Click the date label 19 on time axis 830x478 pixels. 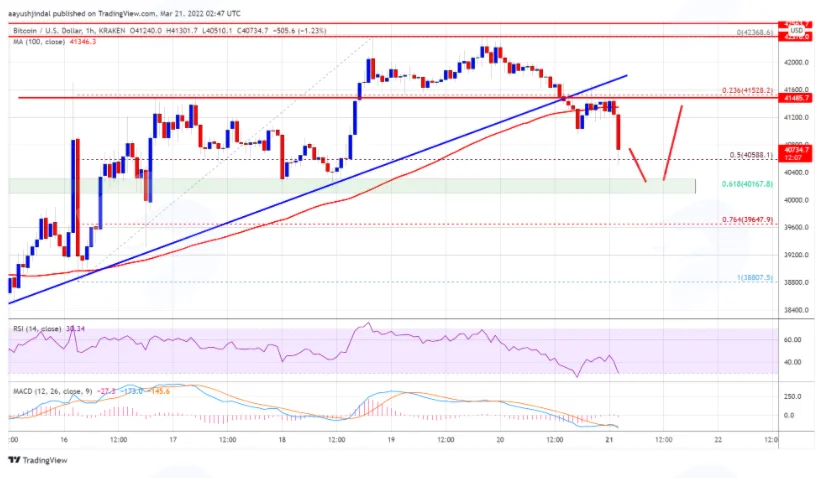[391, 439]
